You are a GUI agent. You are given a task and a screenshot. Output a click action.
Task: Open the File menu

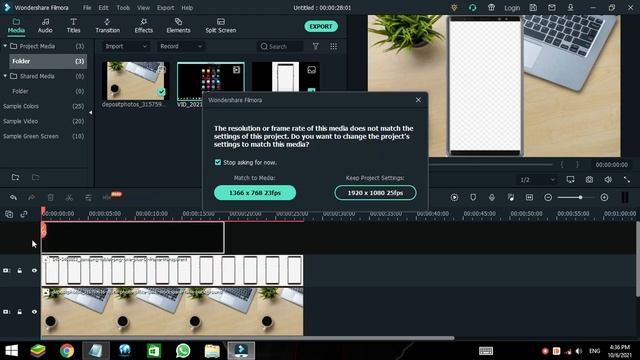click(x=87, y=8)
